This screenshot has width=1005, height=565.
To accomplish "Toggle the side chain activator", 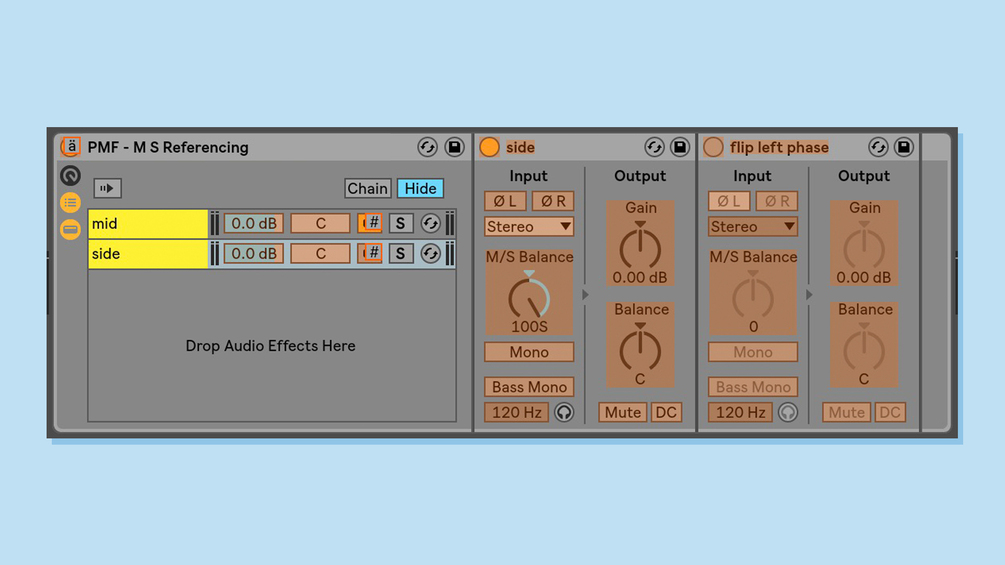I will tap(370, 253).
